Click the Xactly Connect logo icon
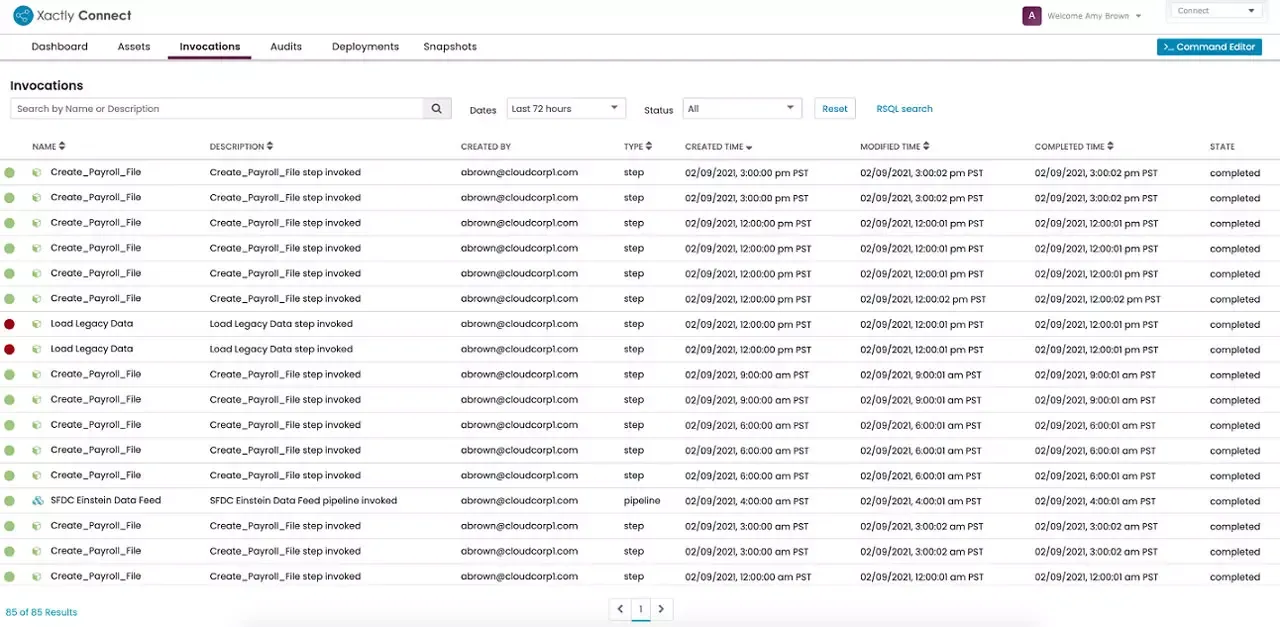 [x=22, y=16]
